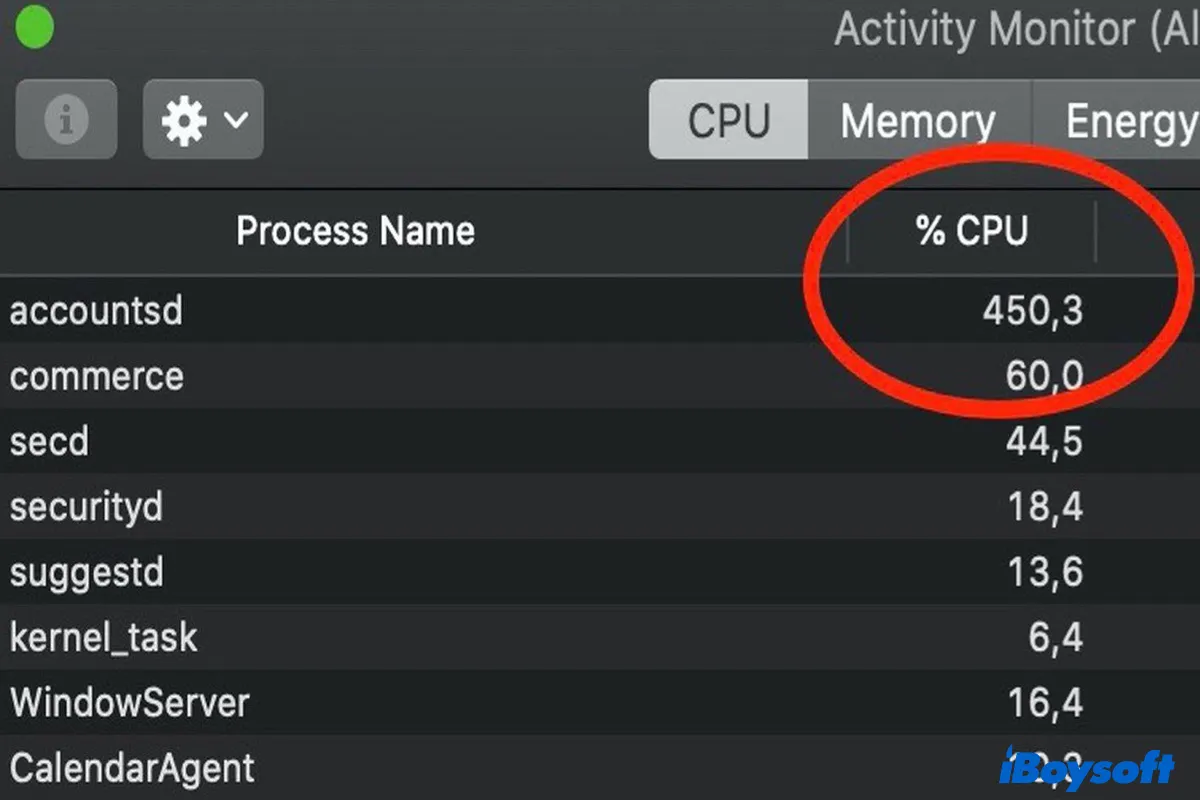Switch to the Memory tab
The image size is (1200, 800).
[x=918, y=121]
